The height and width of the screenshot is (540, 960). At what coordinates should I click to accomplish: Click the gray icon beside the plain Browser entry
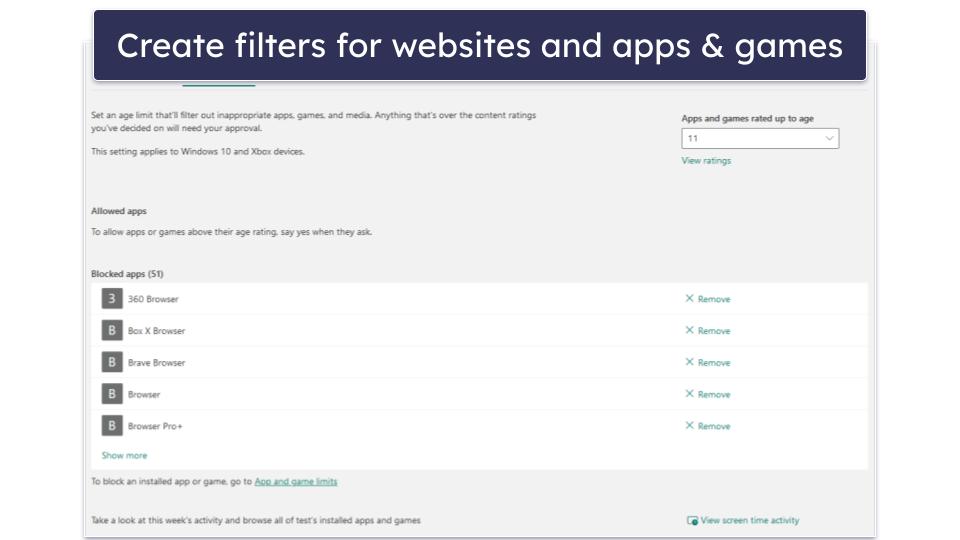tap(112, 394)
